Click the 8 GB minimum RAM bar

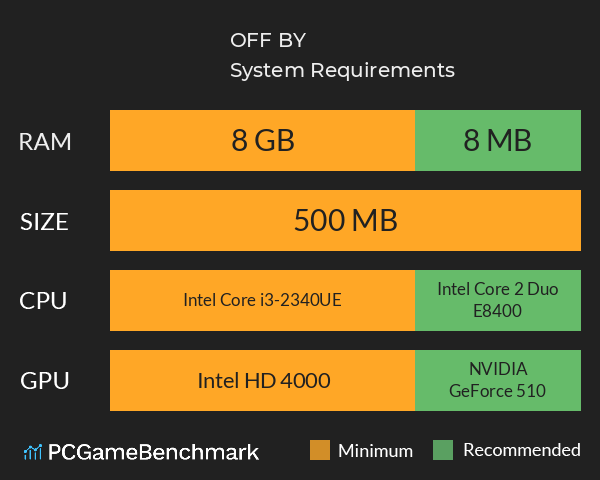[x=262, y=141]
